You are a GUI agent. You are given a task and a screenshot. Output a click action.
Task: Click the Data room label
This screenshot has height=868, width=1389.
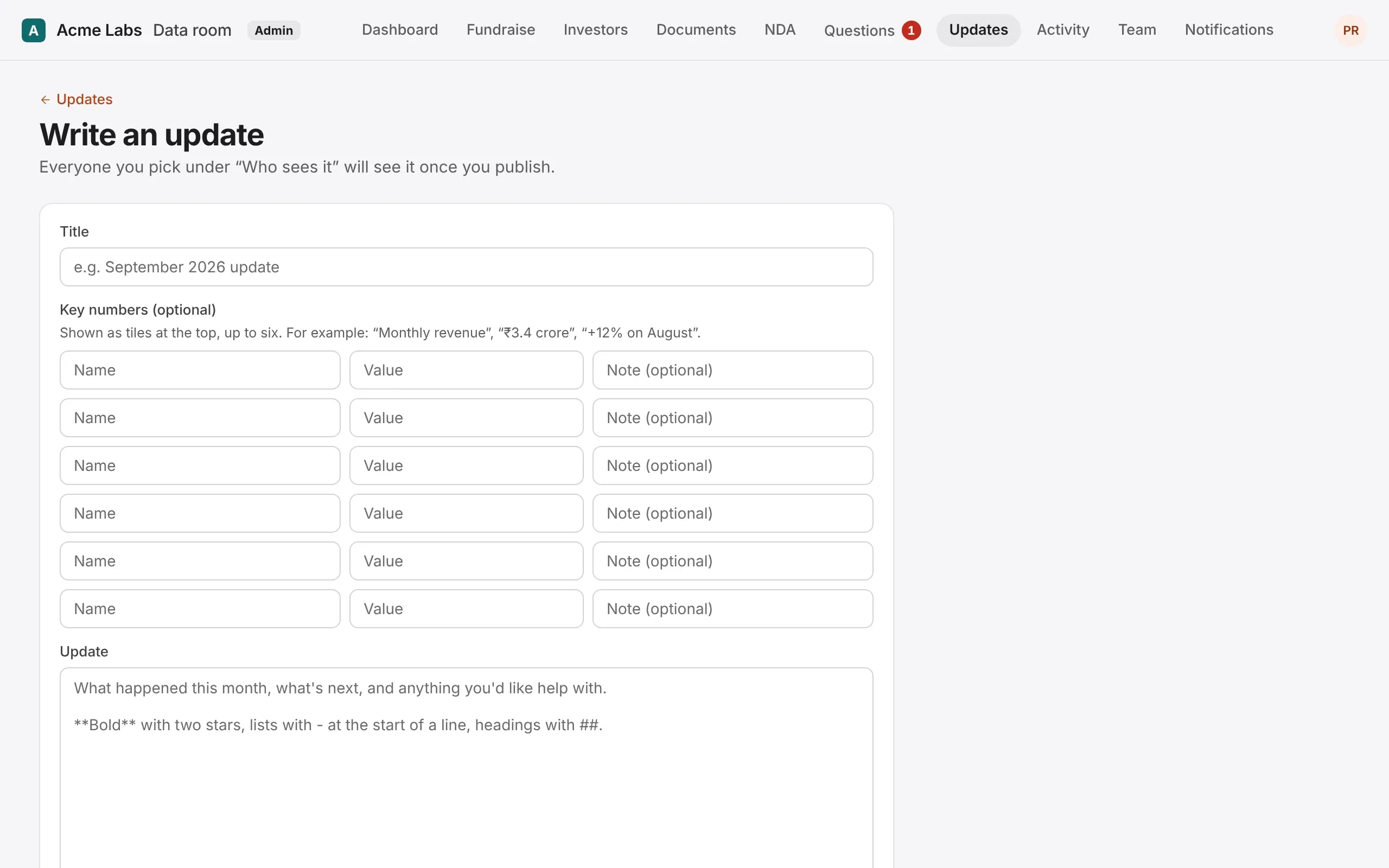pos(192,30)
